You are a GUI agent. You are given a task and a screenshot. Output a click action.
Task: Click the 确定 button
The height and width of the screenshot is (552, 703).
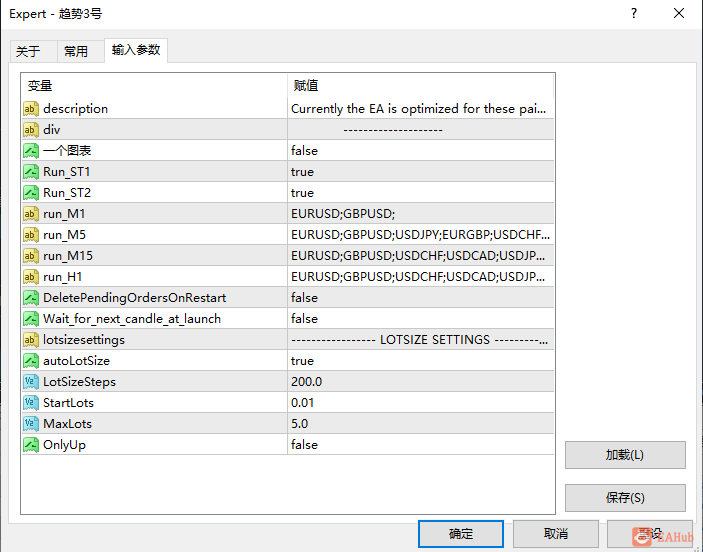click(x=461, y=534)
